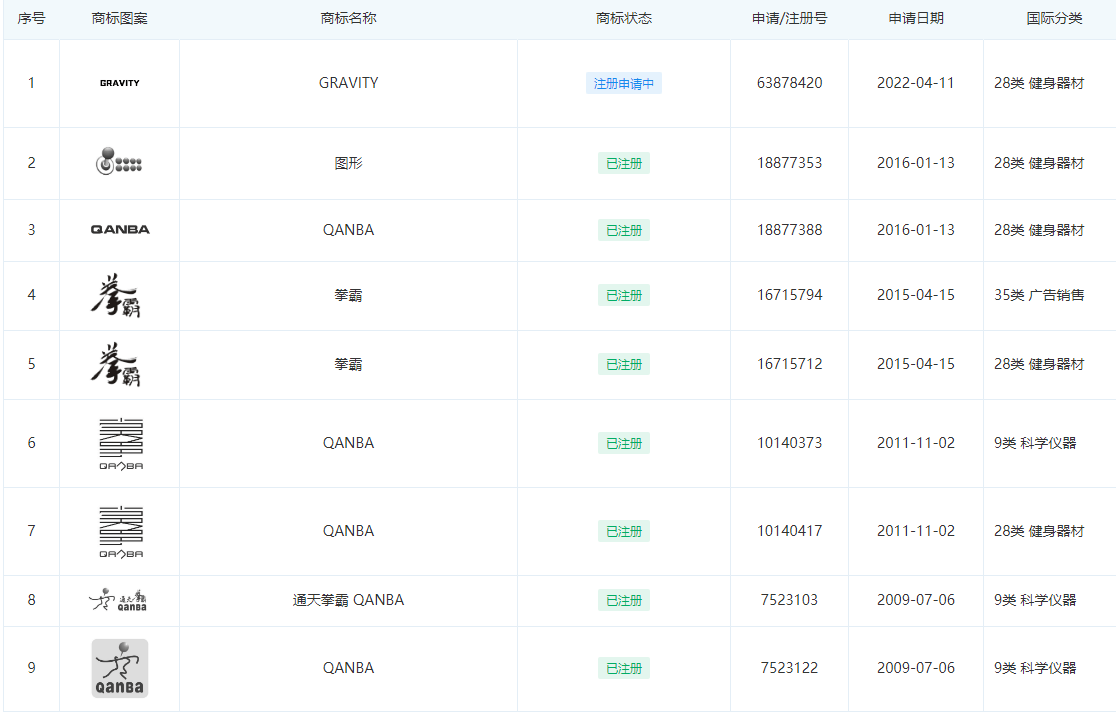Click the 拳霸 name in row 5
The image size is (1116, 712).
(348, 364)
